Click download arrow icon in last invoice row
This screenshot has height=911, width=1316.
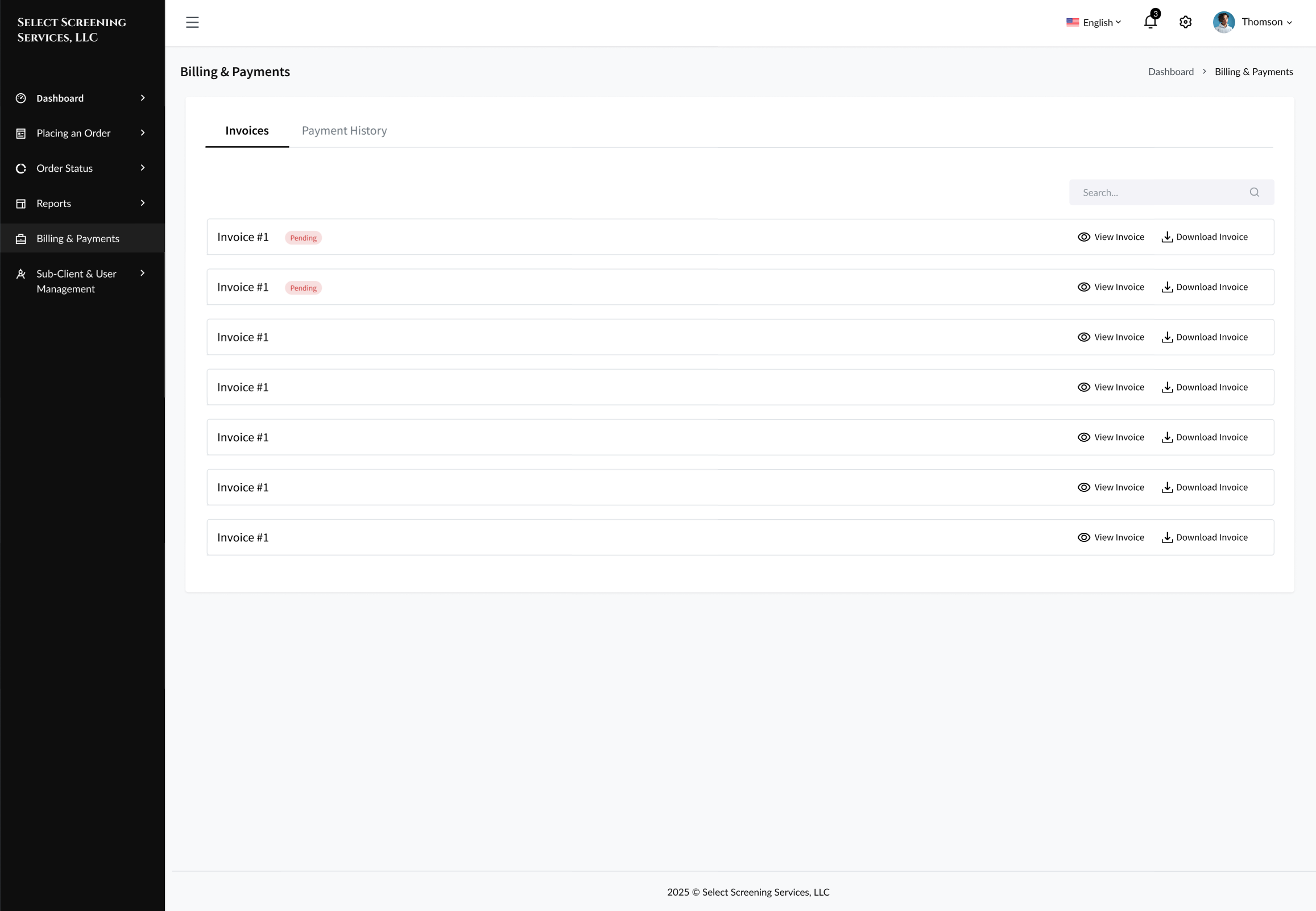(x=1167, y=538)
